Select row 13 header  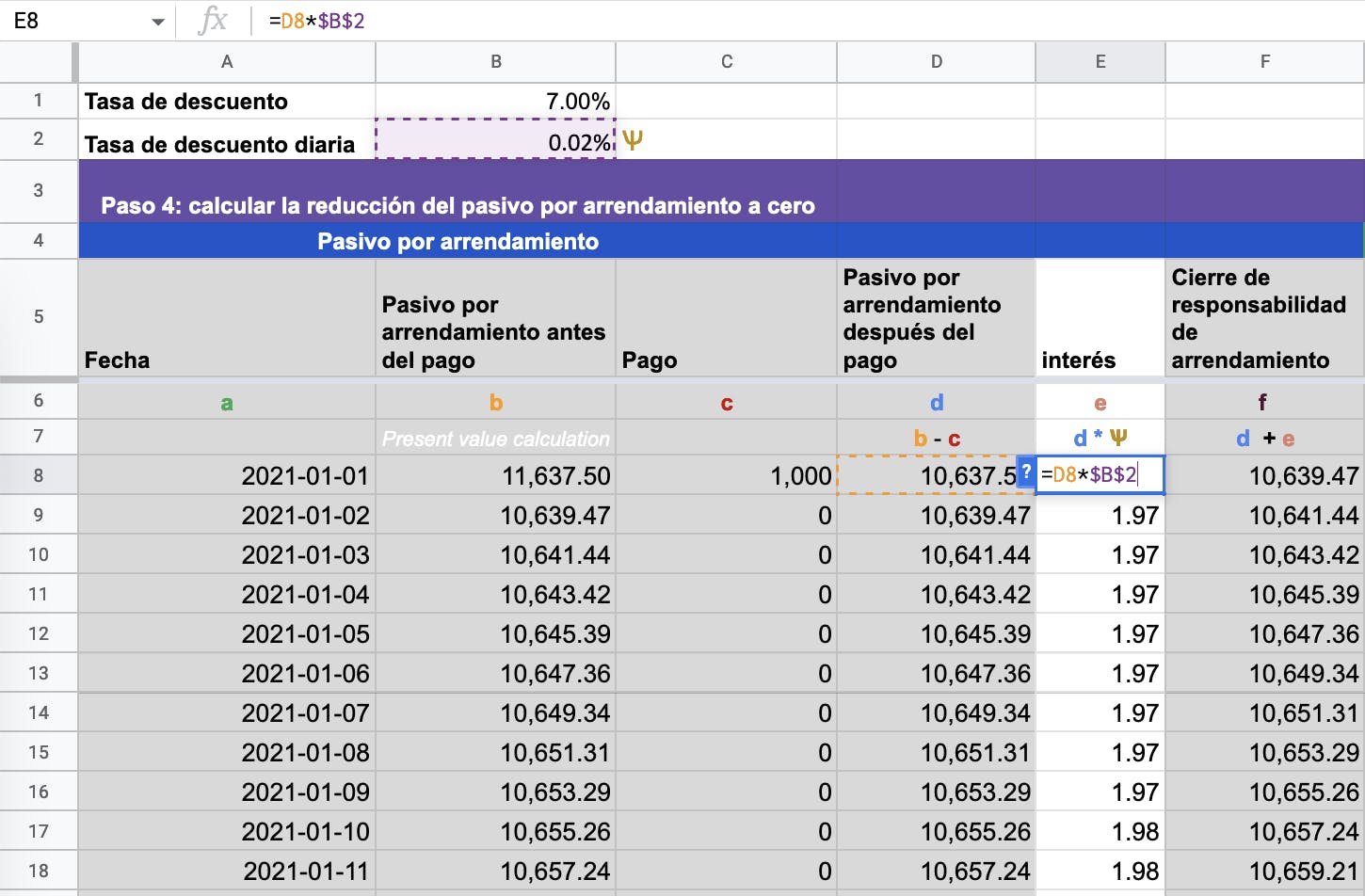coord(39,673)
